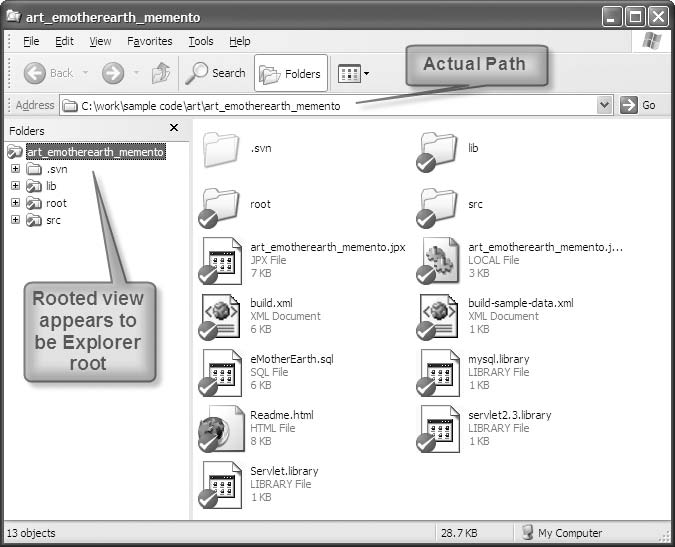Image resolution: width=675 pixels, height=547 pixels.
Task: Select the Readme.html file icon
Action: point(221,428)
